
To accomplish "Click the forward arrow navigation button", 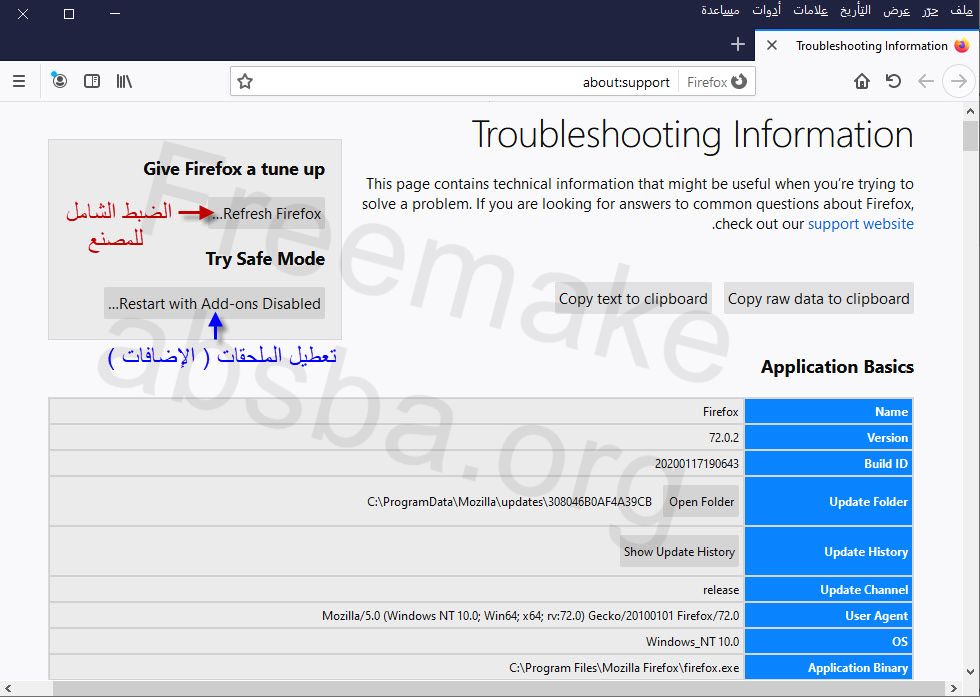I will click(x=959, y=81).
